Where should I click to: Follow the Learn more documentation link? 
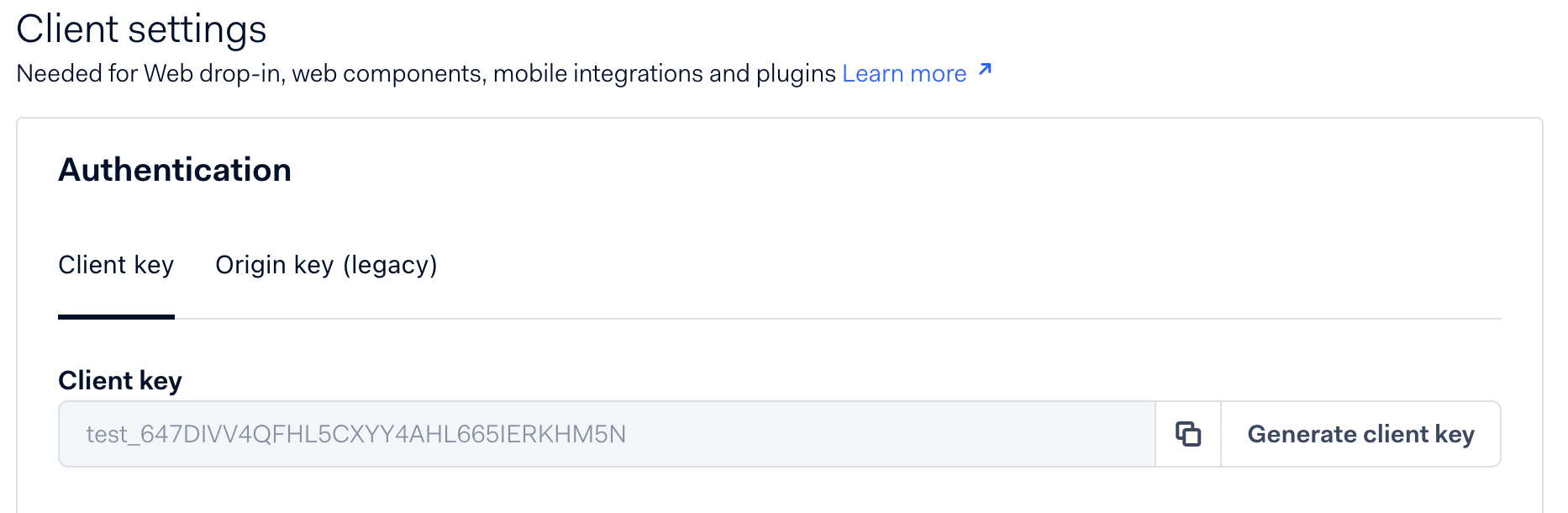903,73
